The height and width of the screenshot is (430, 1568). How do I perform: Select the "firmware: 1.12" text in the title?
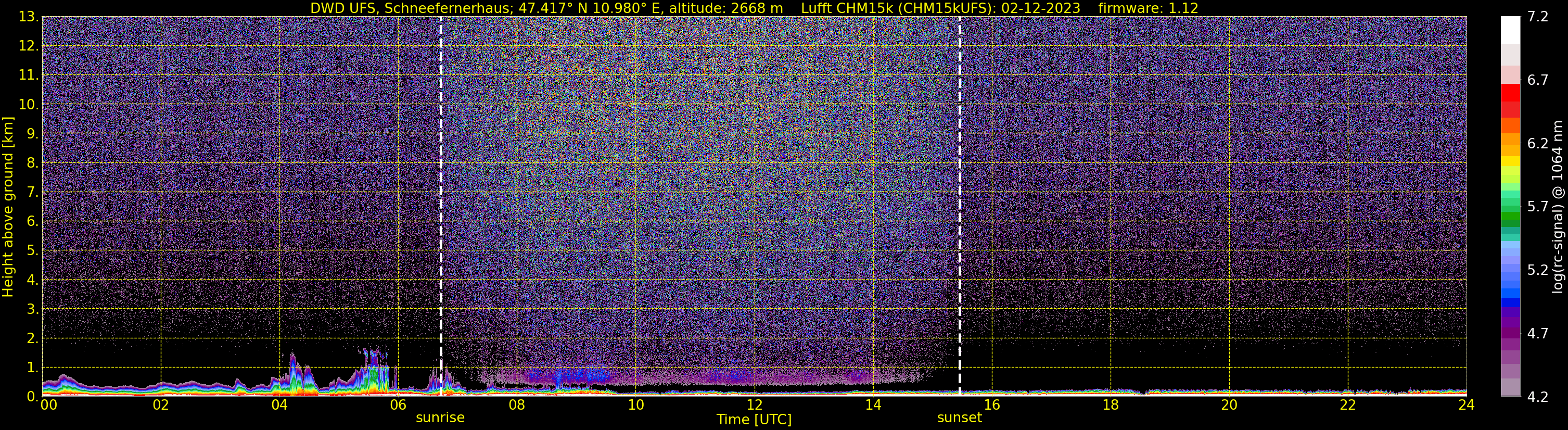coord(1148,8)
